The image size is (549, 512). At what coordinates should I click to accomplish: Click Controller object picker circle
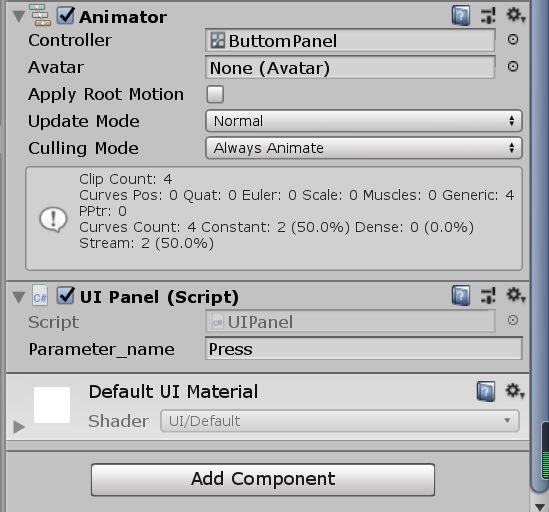(513, 40)
